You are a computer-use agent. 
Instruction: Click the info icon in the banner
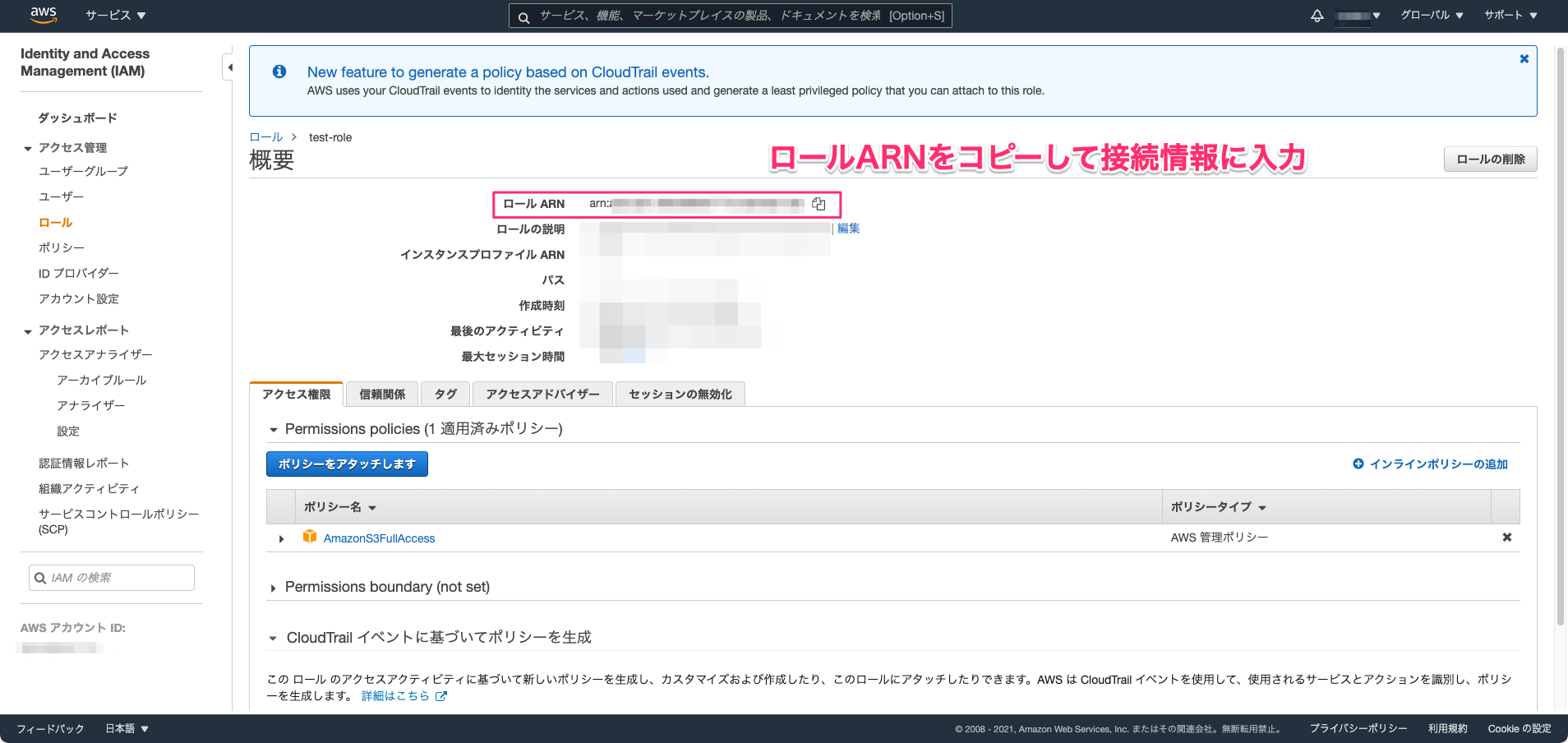click(x=279, y=72)
